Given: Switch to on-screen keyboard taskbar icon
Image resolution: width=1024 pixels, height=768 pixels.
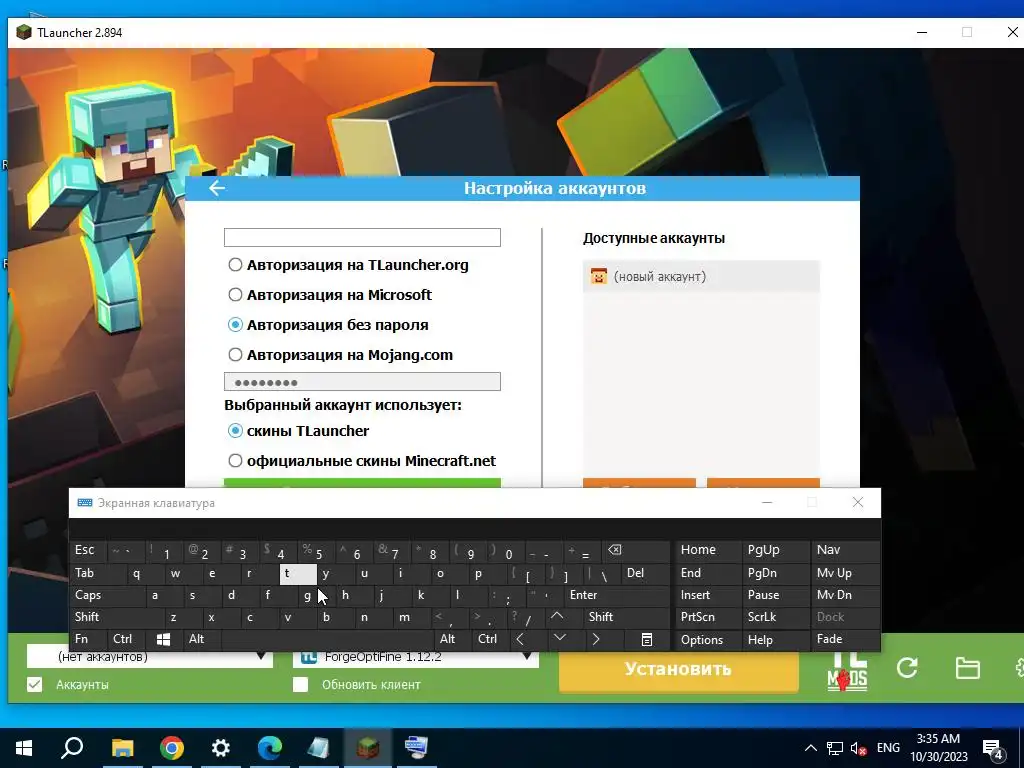Looking at the screenshot, I should coord(417,747).
